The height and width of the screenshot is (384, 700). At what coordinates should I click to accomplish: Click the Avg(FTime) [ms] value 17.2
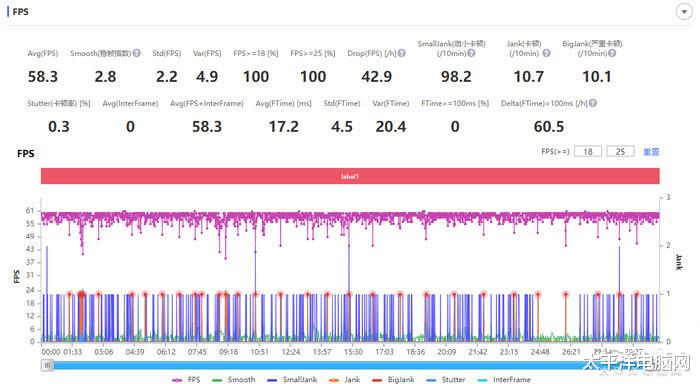tap(283, 127)
